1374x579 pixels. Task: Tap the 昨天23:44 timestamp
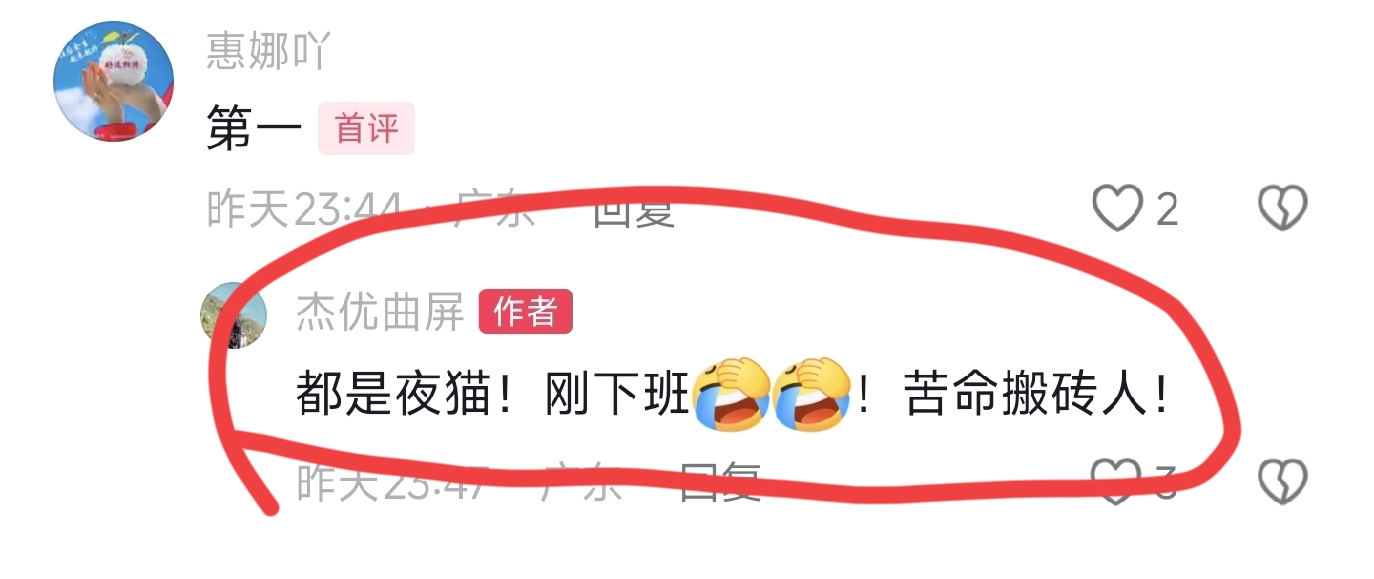[x=304, y=209]
